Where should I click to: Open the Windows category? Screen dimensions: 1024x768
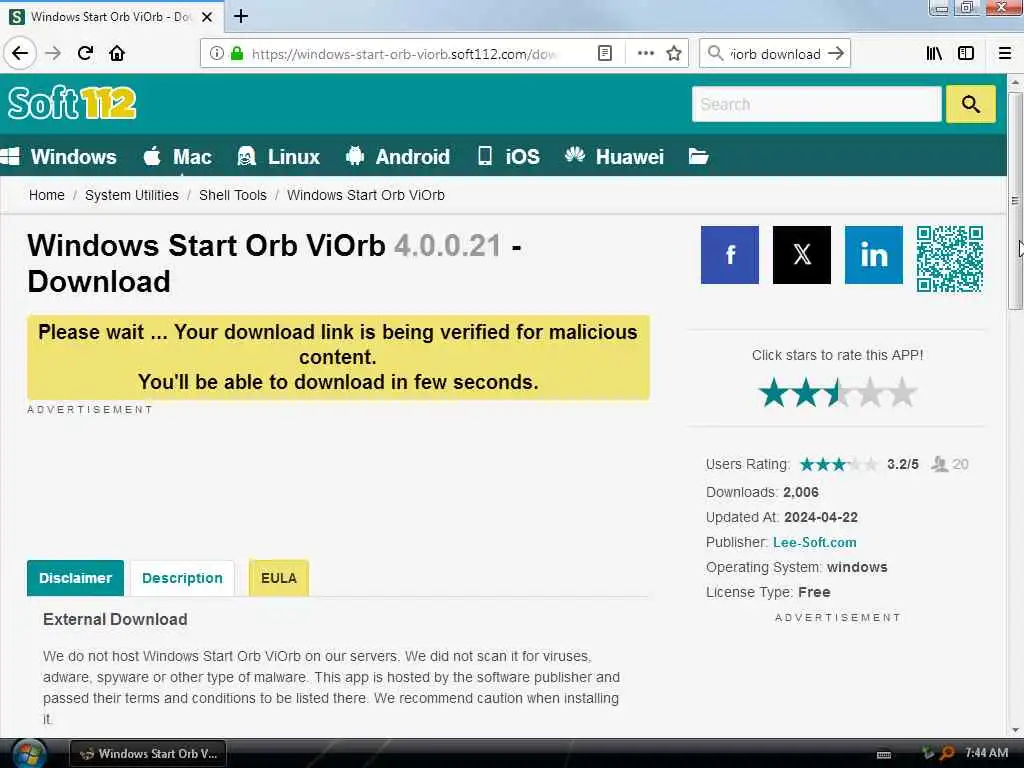(59, 157)
